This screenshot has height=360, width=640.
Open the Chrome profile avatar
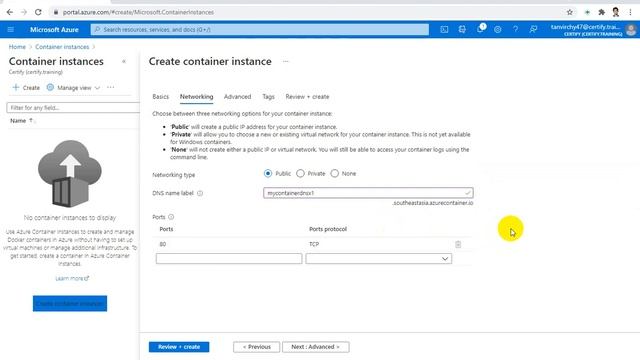[x=616, y=12]
